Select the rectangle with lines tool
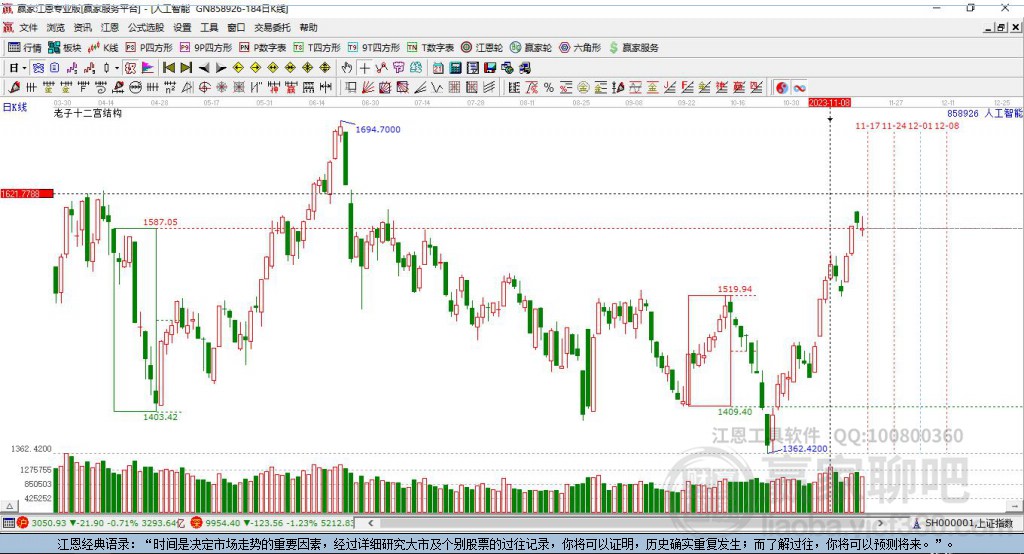Screen dimensions: 1024x554 pos(351,88)
